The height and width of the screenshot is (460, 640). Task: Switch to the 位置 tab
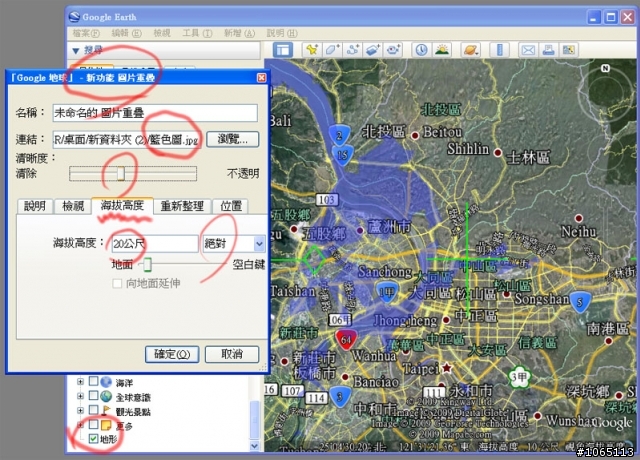click(x=231, y=206)
